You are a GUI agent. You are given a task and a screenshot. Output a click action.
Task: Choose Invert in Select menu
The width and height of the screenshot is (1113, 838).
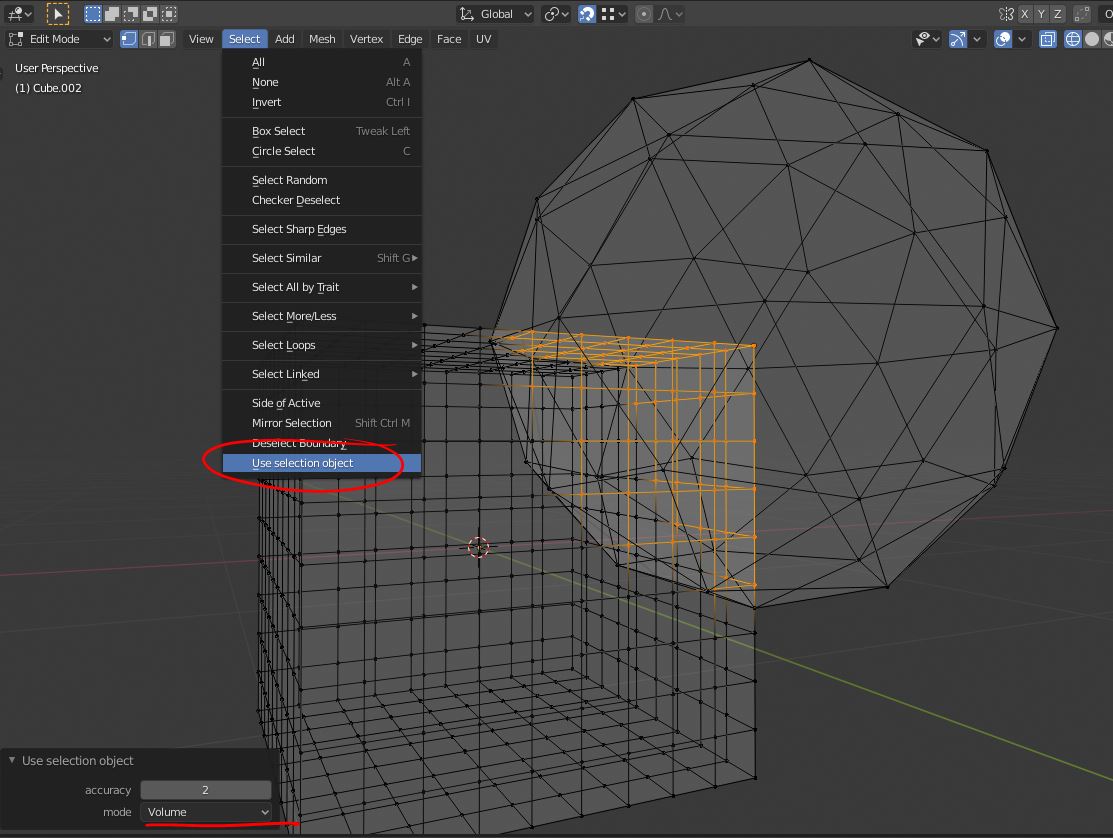322,102
